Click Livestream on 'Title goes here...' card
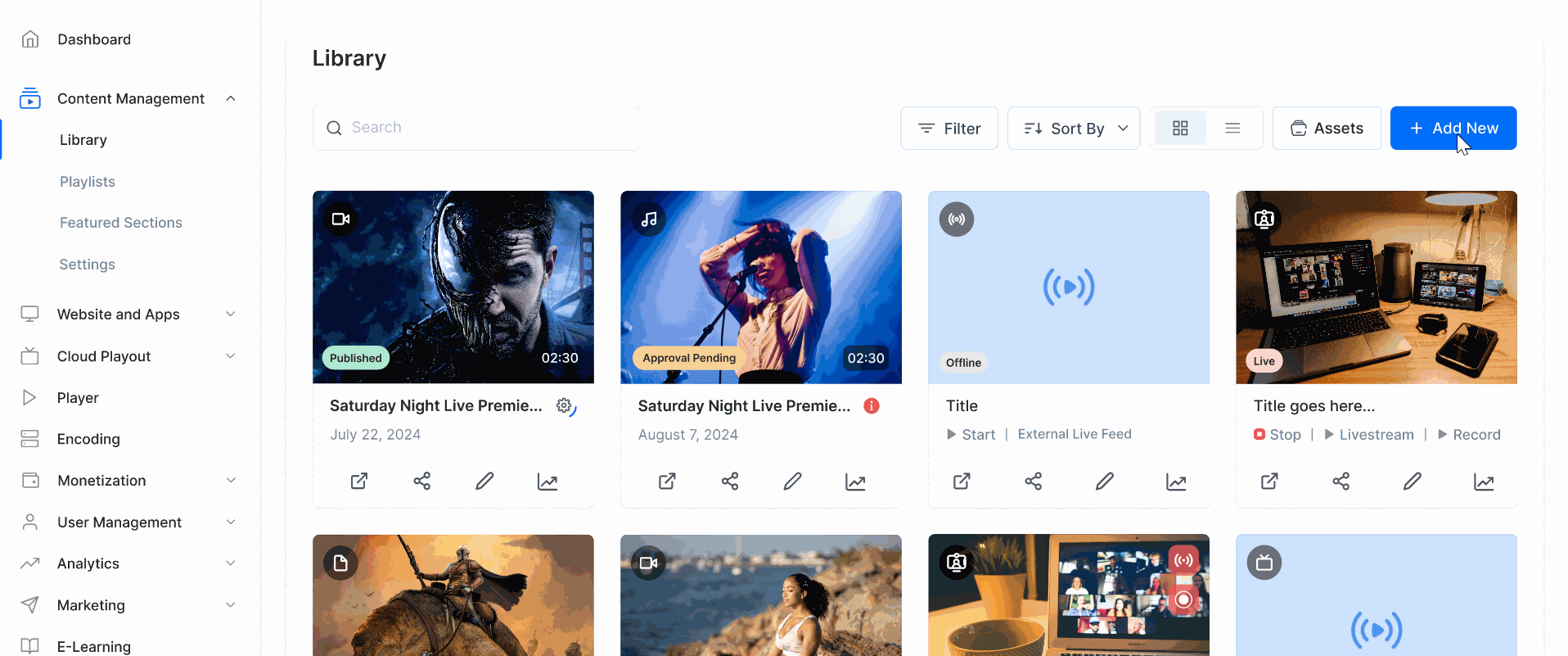This screenshot has width=1568, height=656. click(1369, 434)
